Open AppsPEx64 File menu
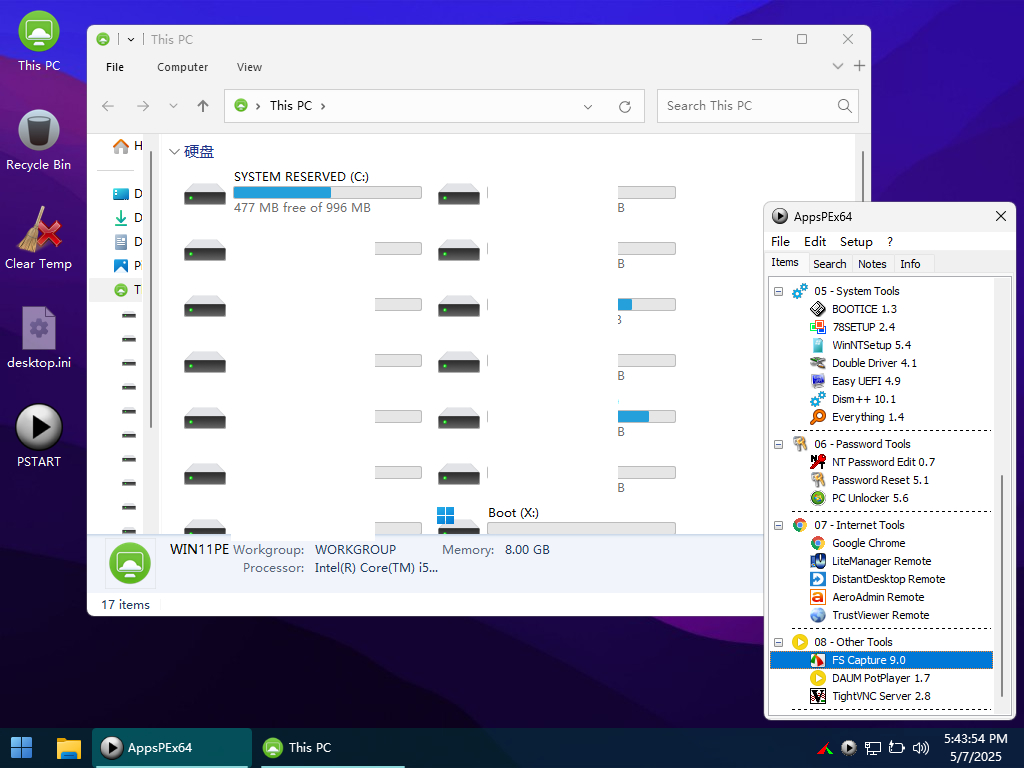Image resolution: width=1024 pixels, height=768 pixels. pos(780,242)
